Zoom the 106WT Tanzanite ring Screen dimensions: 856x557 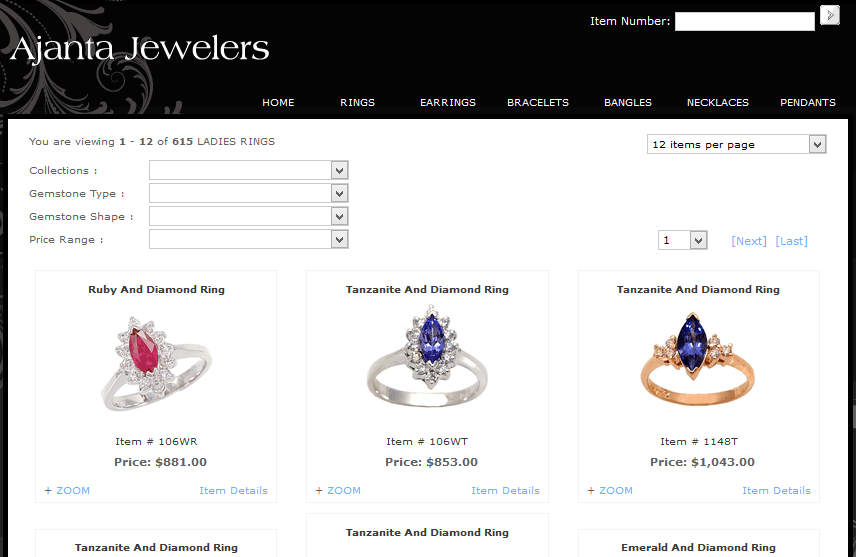pos(338,490)
